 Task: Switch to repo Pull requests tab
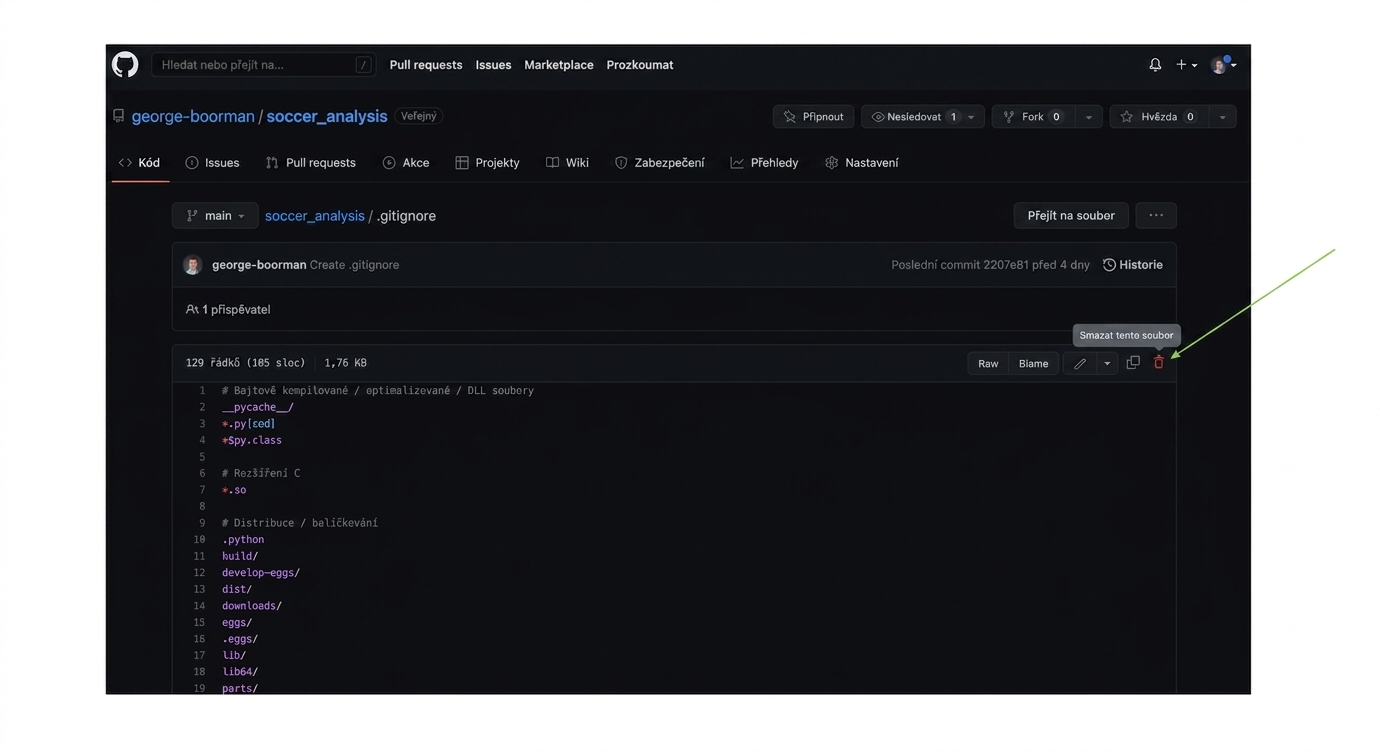pos(311,163)
